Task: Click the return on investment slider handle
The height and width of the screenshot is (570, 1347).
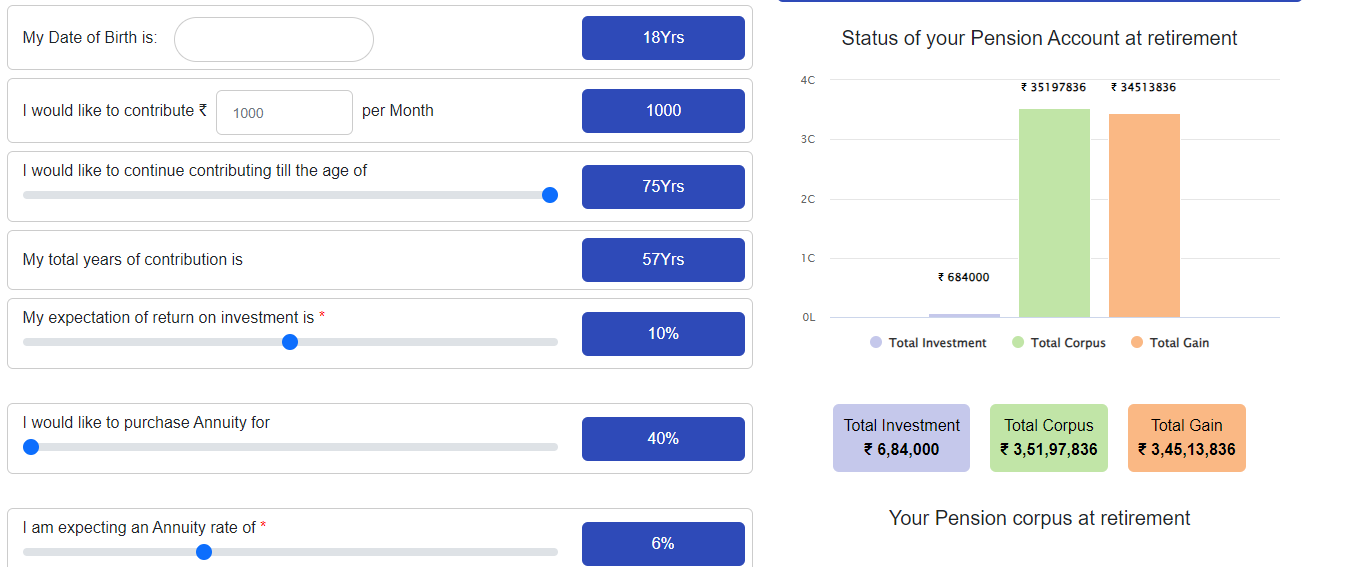Action: (x=290, y=342)
